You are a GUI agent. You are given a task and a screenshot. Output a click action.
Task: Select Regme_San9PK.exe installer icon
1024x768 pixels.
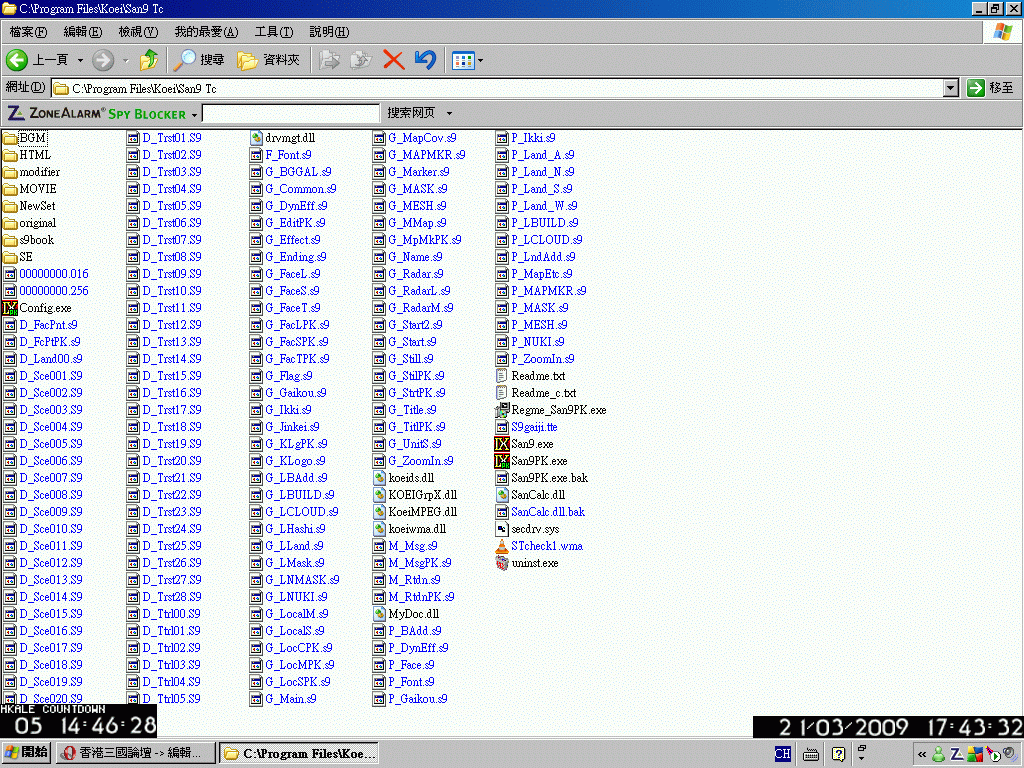(x=502, y=409)
